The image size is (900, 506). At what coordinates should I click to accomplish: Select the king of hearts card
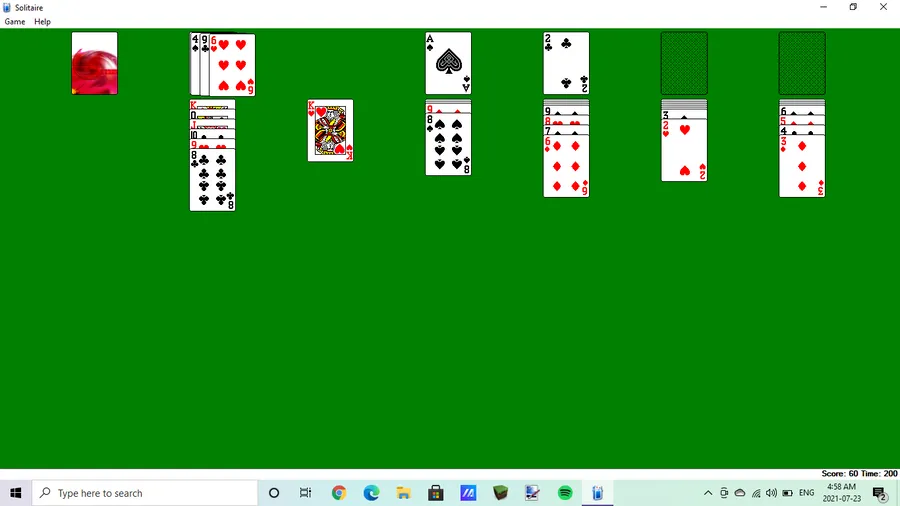click(331, 131)
